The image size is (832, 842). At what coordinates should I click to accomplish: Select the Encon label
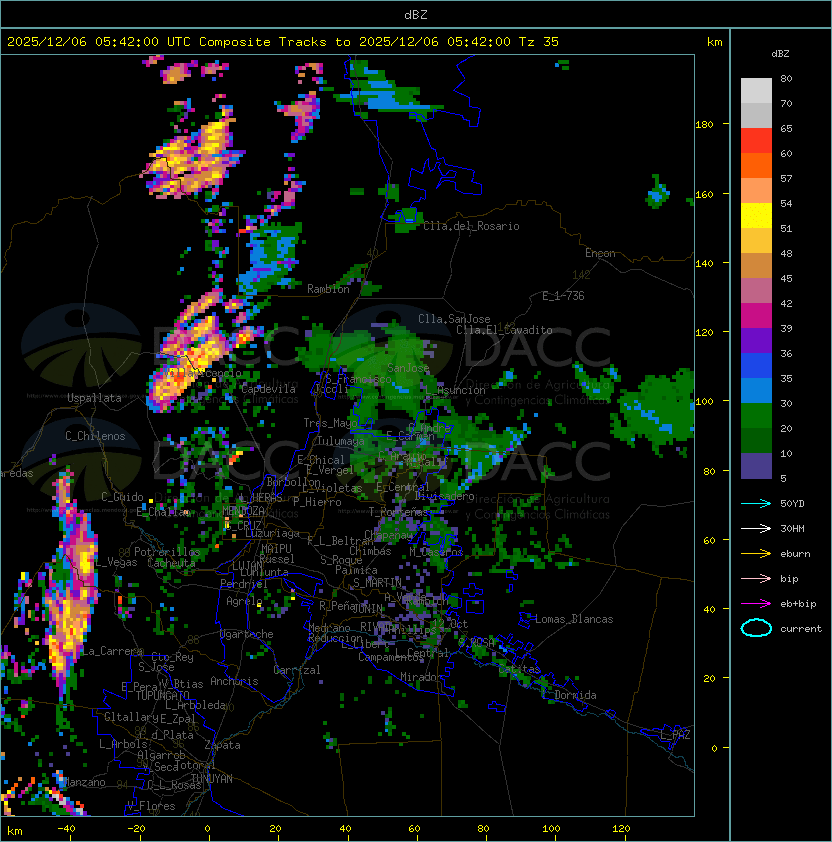tap(600, 253)
